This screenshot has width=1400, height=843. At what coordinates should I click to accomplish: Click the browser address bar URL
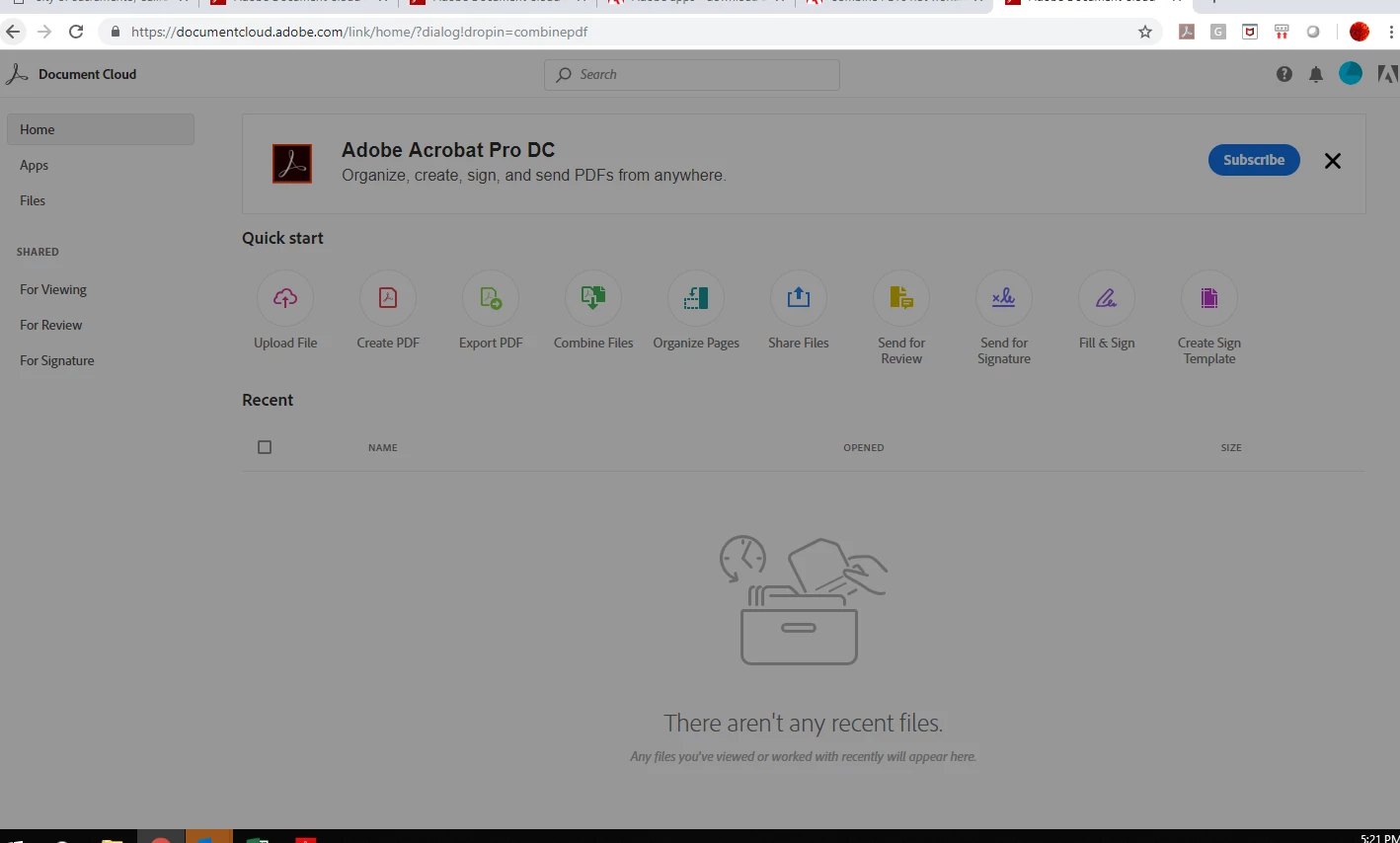pos(359,32)
